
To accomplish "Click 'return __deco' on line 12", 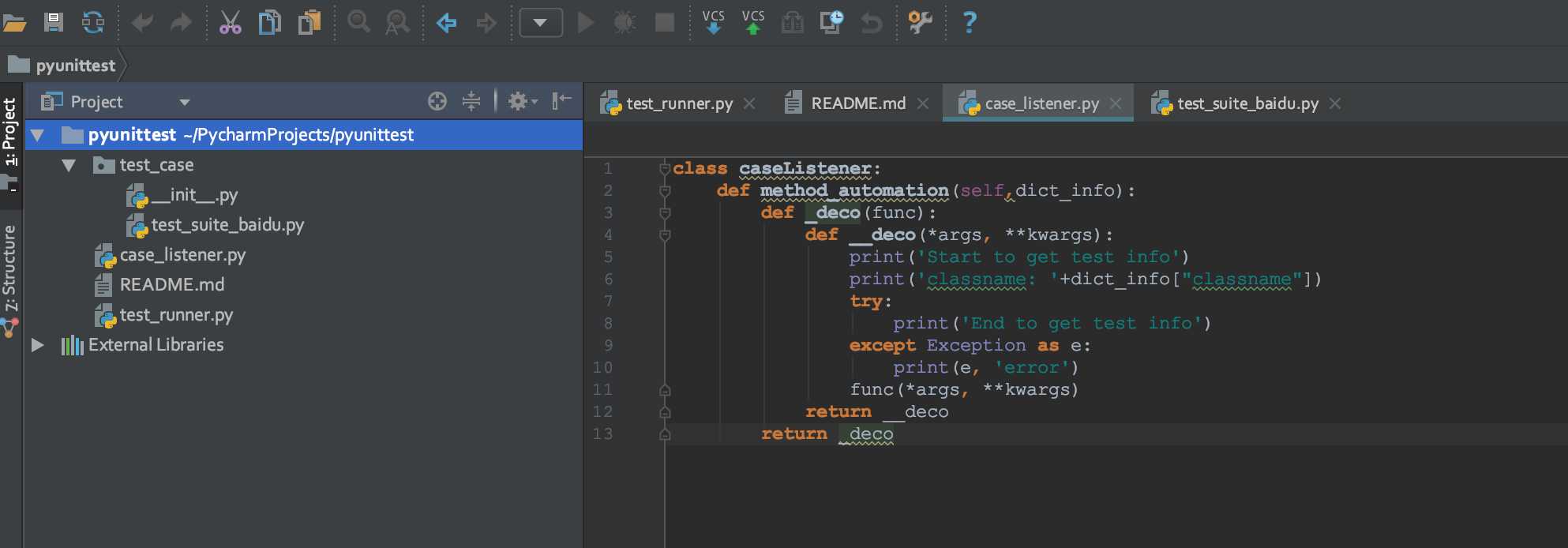I will 877,411.
